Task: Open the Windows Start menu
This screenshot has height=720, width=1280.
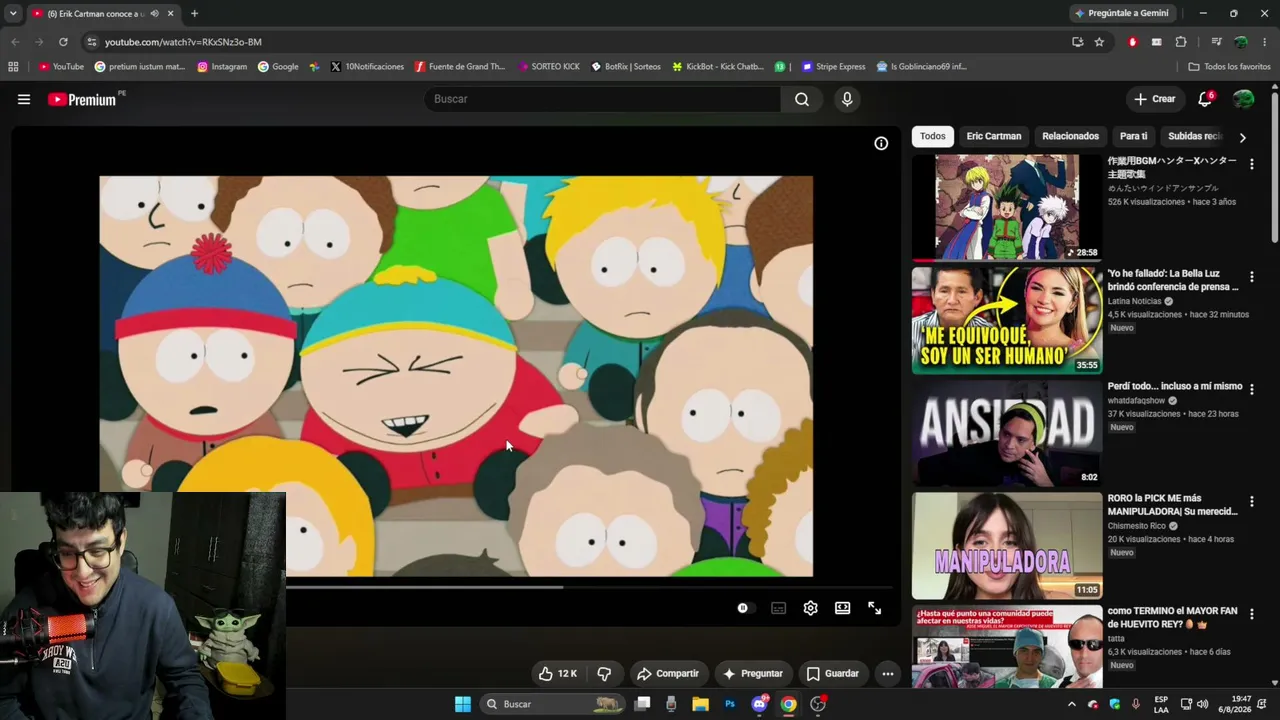Action: (x=463, y=704)
